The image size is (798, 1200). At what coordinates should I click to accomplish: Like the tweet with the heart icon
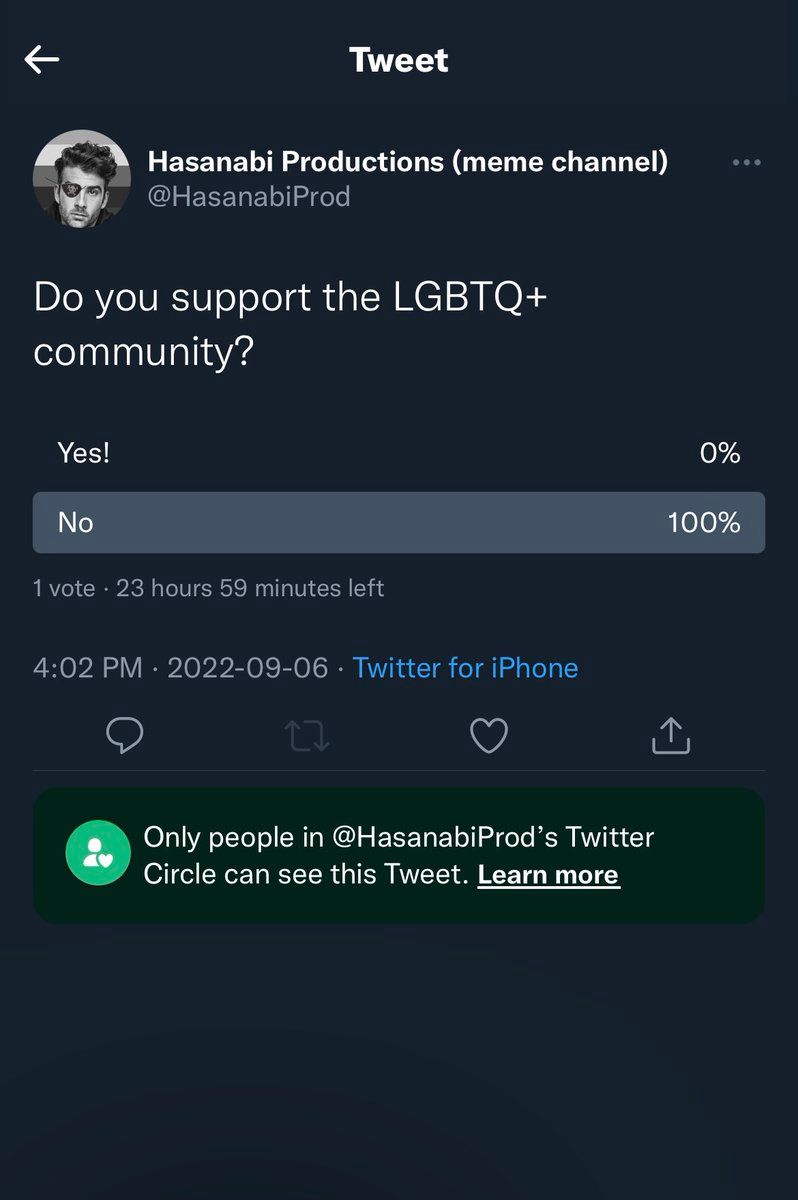point(489,736)
